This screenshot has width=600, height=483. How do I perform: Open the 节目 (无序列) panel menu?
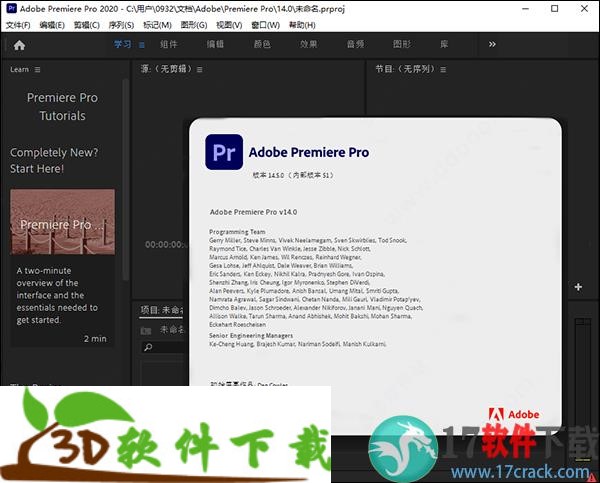click(443, 70)
